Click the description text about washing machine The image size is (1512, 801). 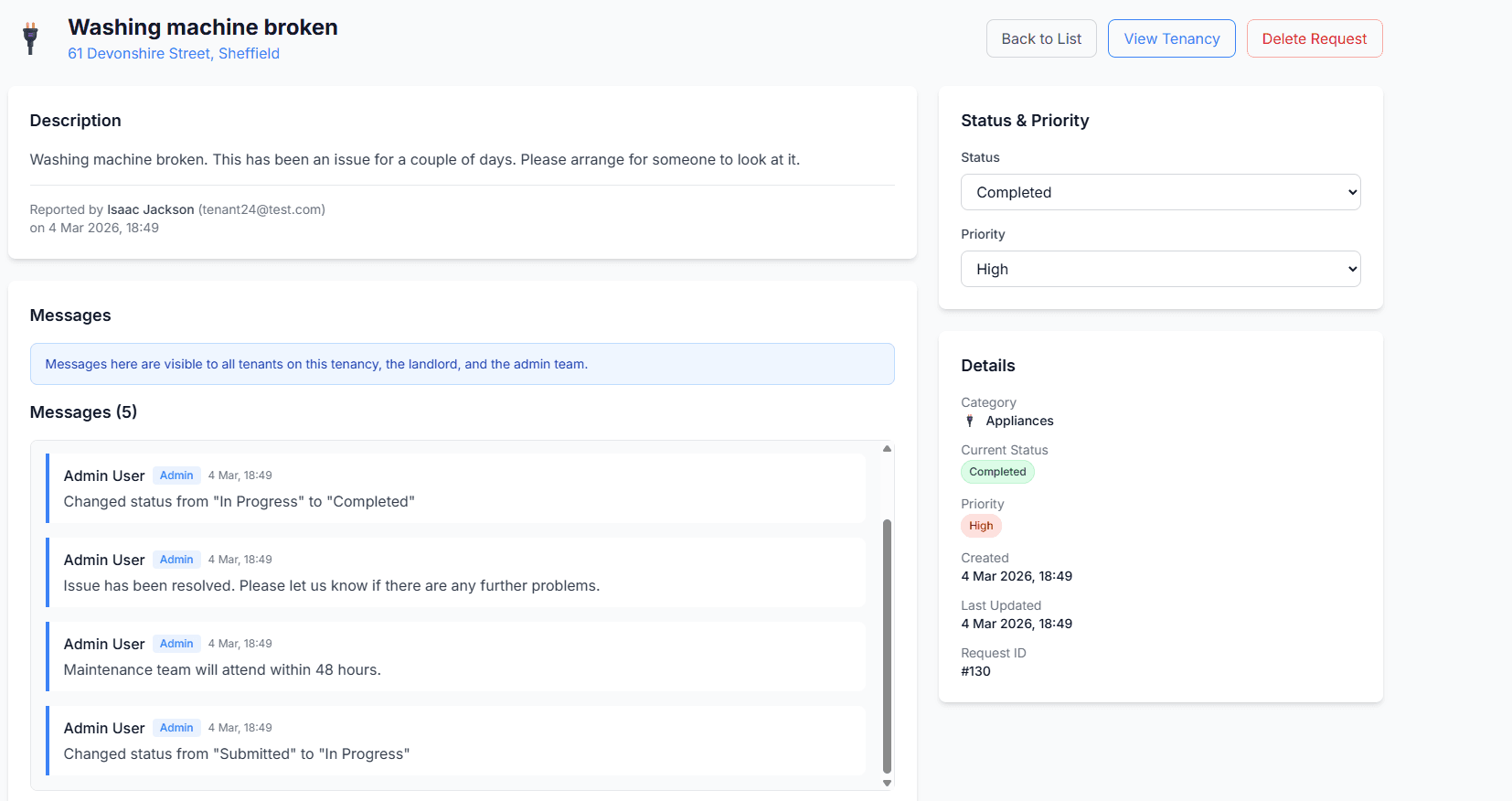point(414,159)
